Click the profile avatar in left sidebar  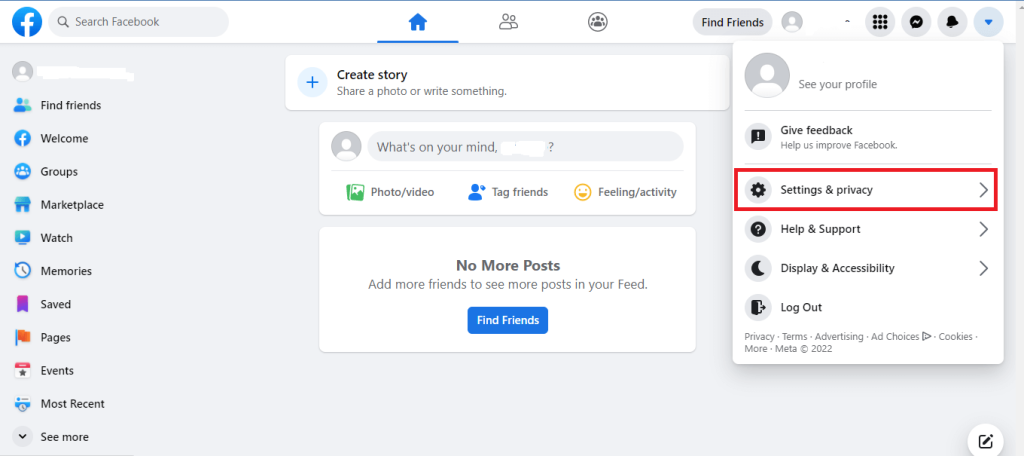coord(23,72)
